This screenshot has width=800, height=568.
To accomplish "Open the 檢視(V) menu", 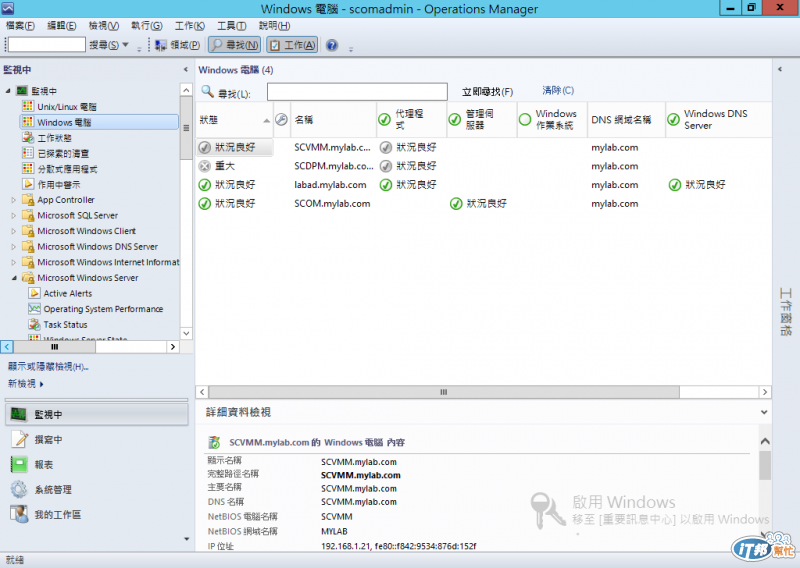I will click(x=104, y=26).
